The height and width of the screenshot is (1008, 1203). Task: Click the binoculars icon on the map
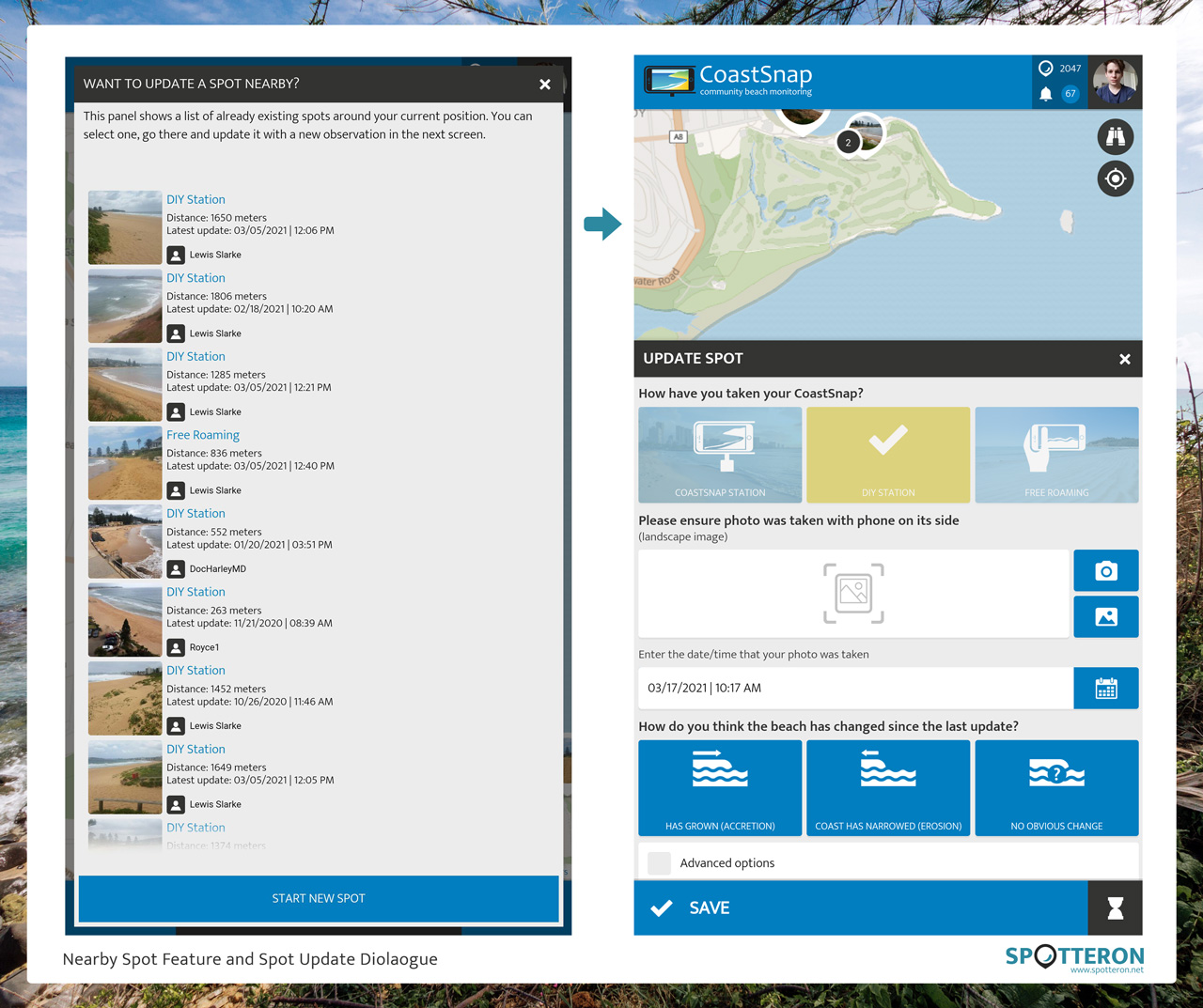tap(1115, 137)
